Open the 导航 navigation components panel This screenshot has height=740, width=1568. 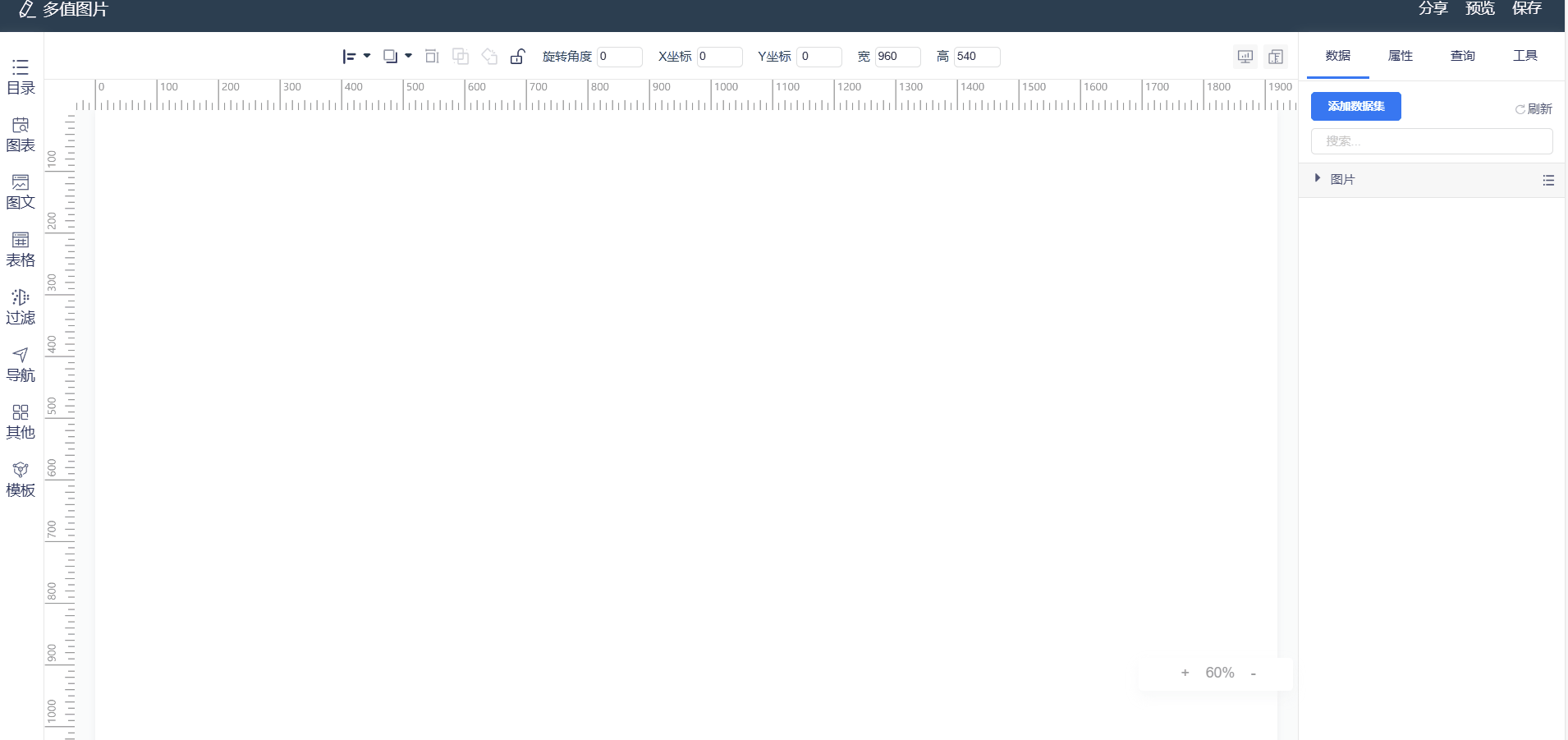pyautogui.click(x=21, y=365)
